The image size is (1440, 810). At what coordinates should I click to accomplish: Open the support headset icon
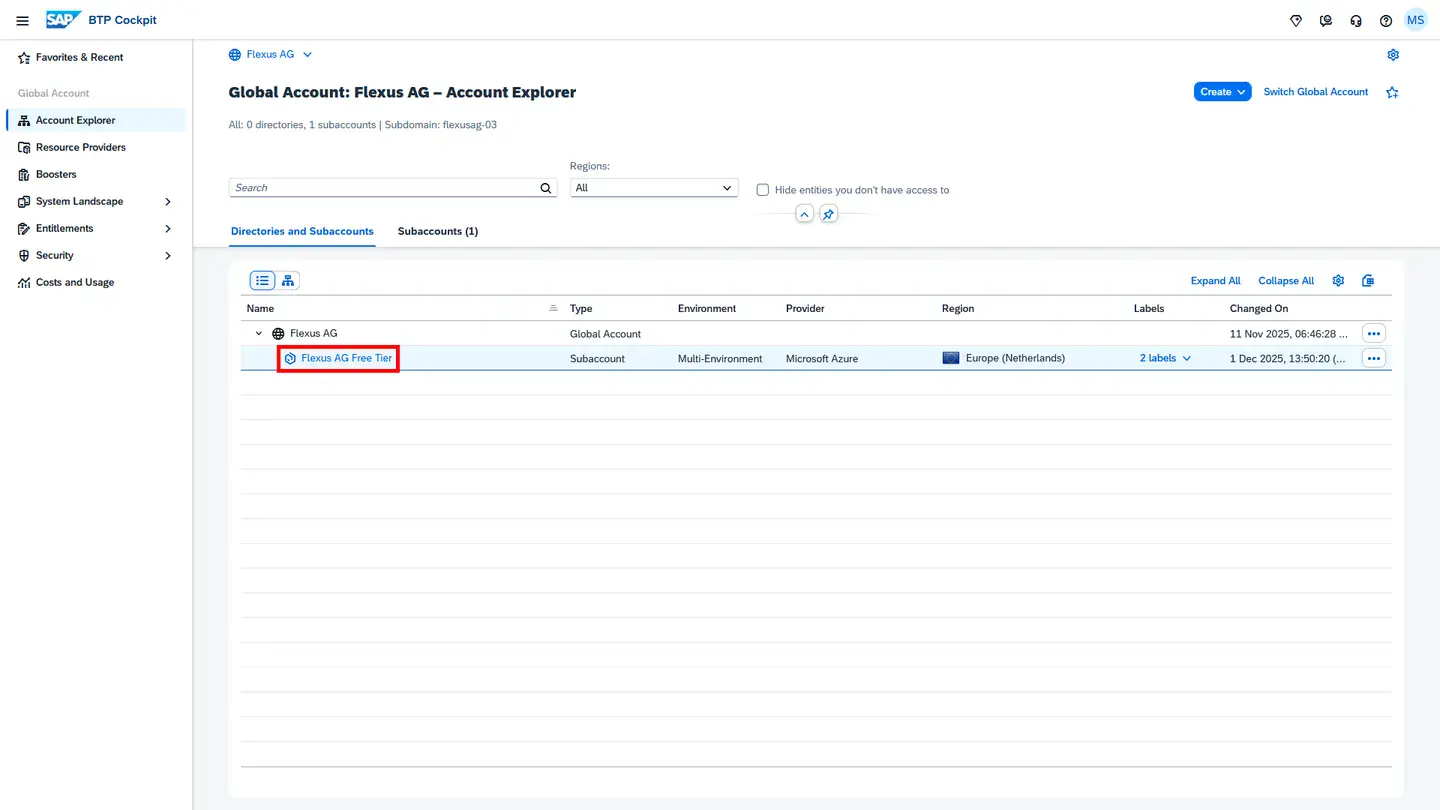1355,20
